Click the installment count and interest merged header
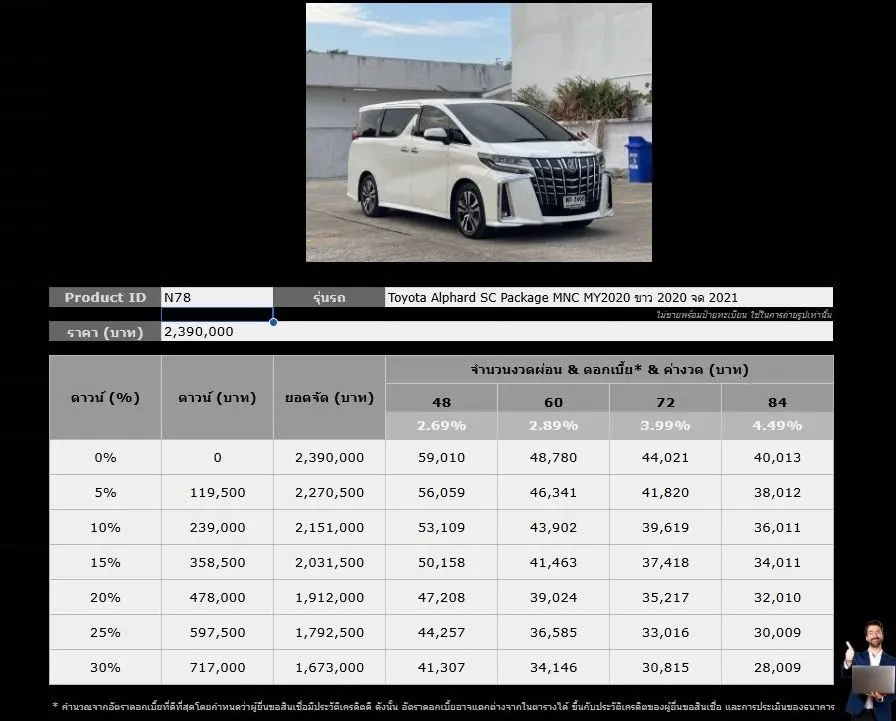 pyautogui.click(x=609, y=370)
